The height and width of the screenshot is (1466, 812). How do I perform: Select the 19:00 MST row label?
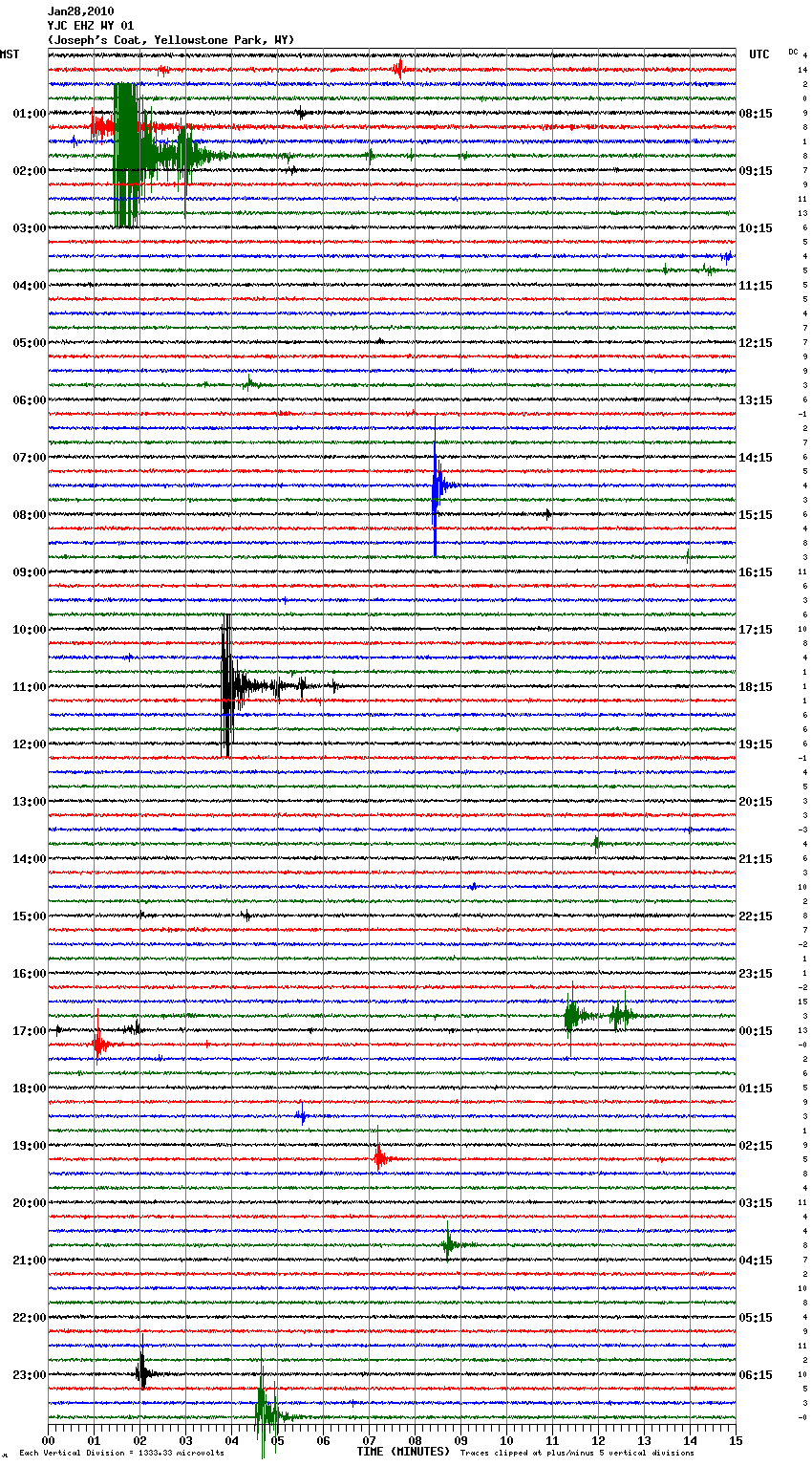pos(30,1146)
